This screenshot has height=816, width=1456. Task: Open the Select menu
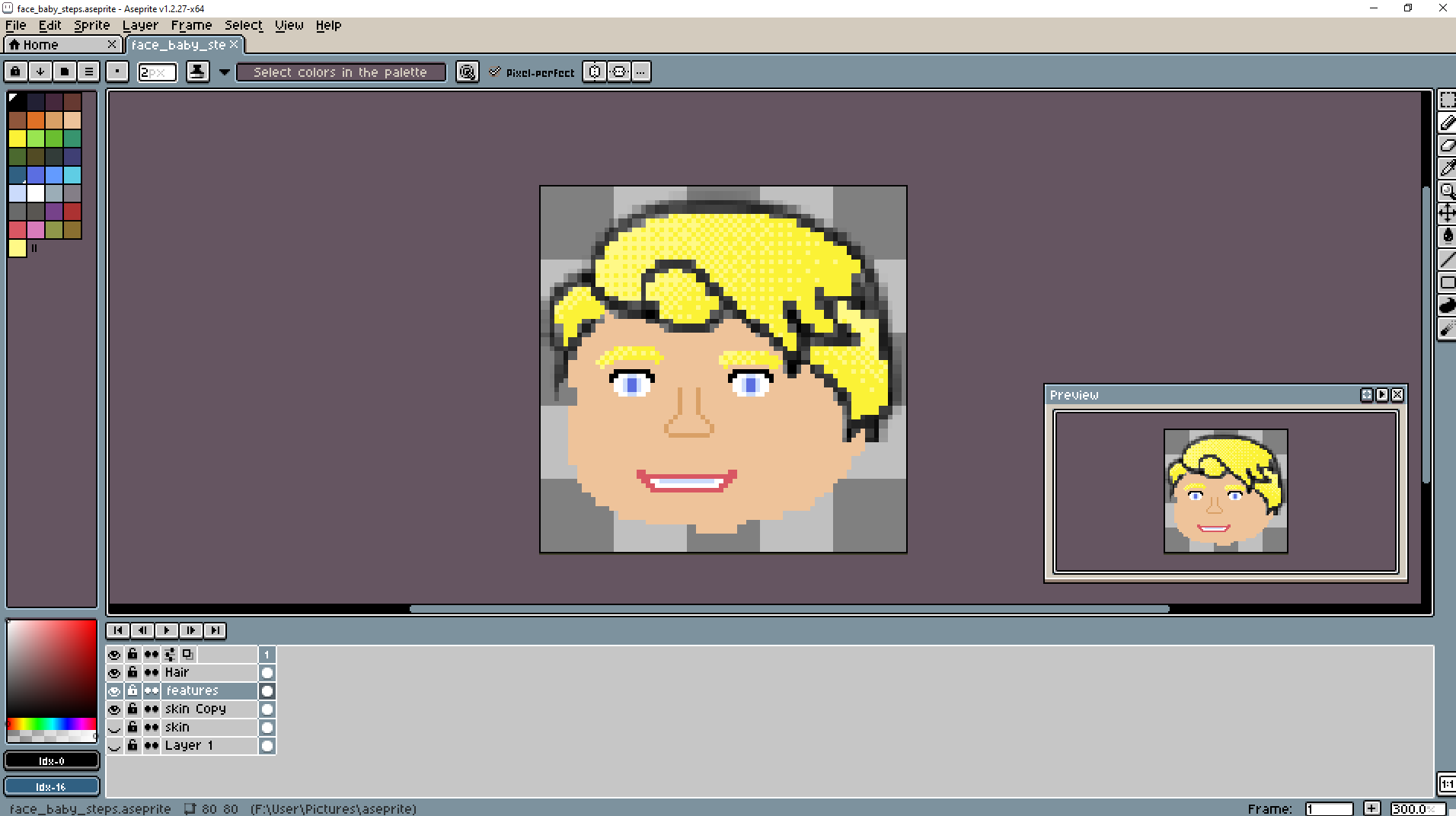tap(243, 25)
